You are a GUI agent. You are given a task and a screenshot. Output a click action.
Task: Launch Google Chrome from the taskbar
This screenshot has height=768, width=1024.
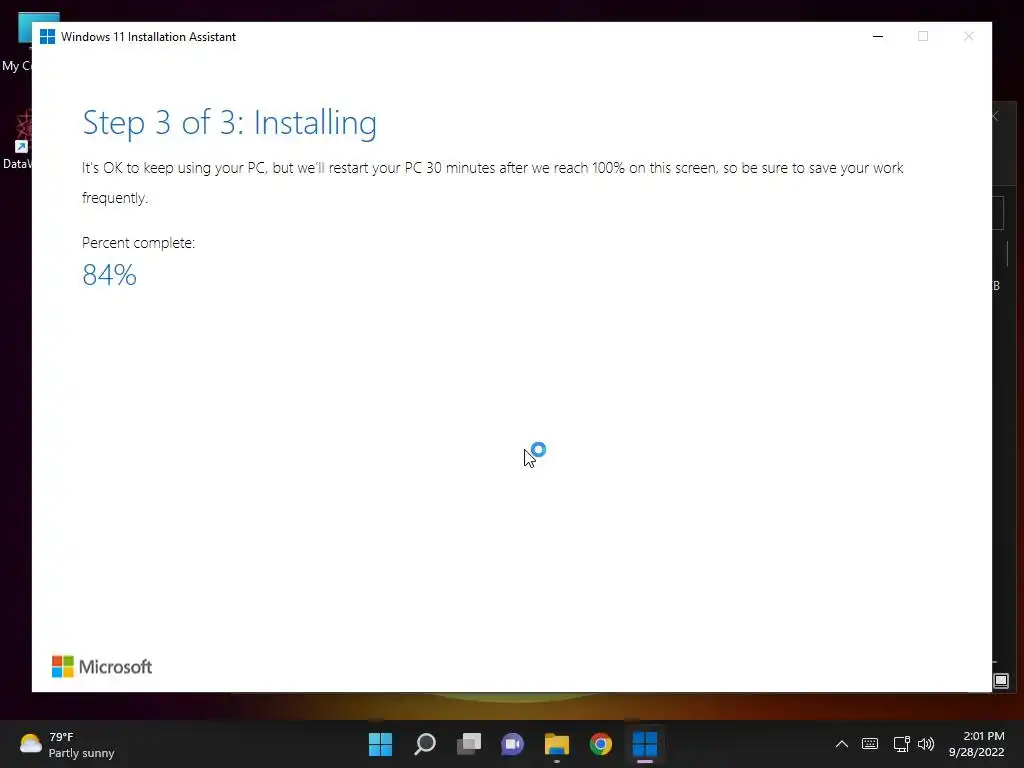click(x=601, y=744)
